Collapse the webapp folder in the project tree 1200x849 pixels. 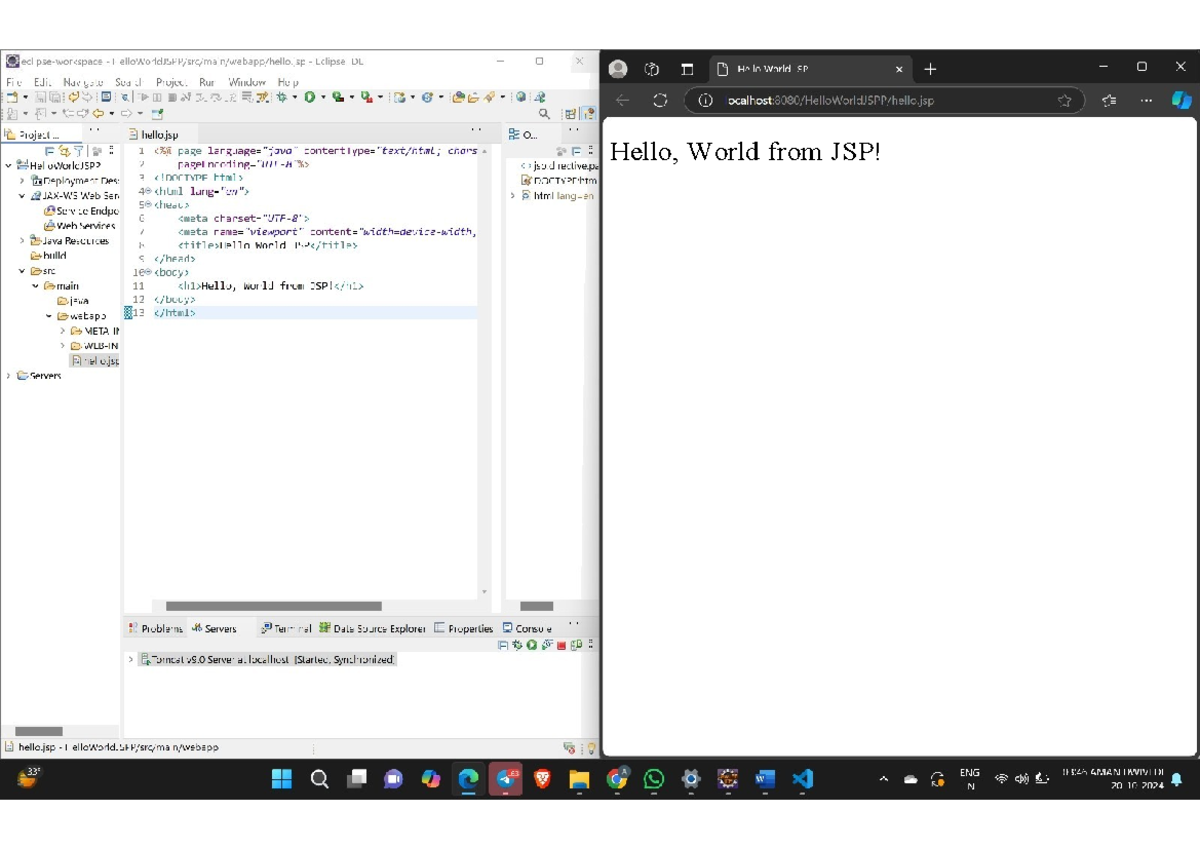[x=48, y=316]
